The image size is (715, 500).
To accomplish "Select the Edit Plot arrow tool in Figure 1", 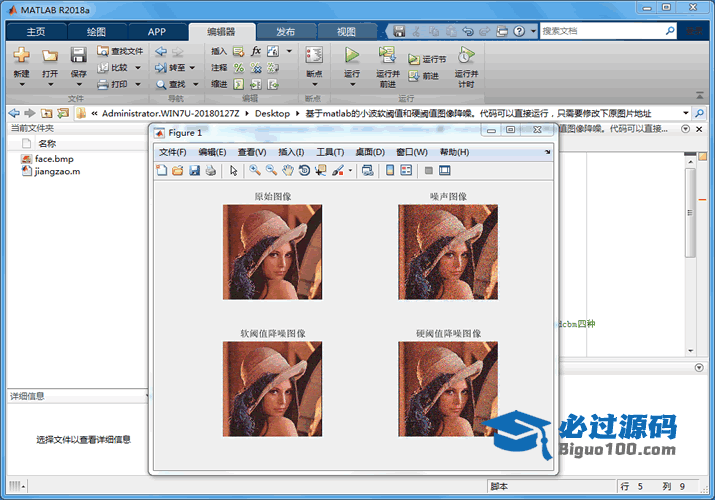I will 233,170.
